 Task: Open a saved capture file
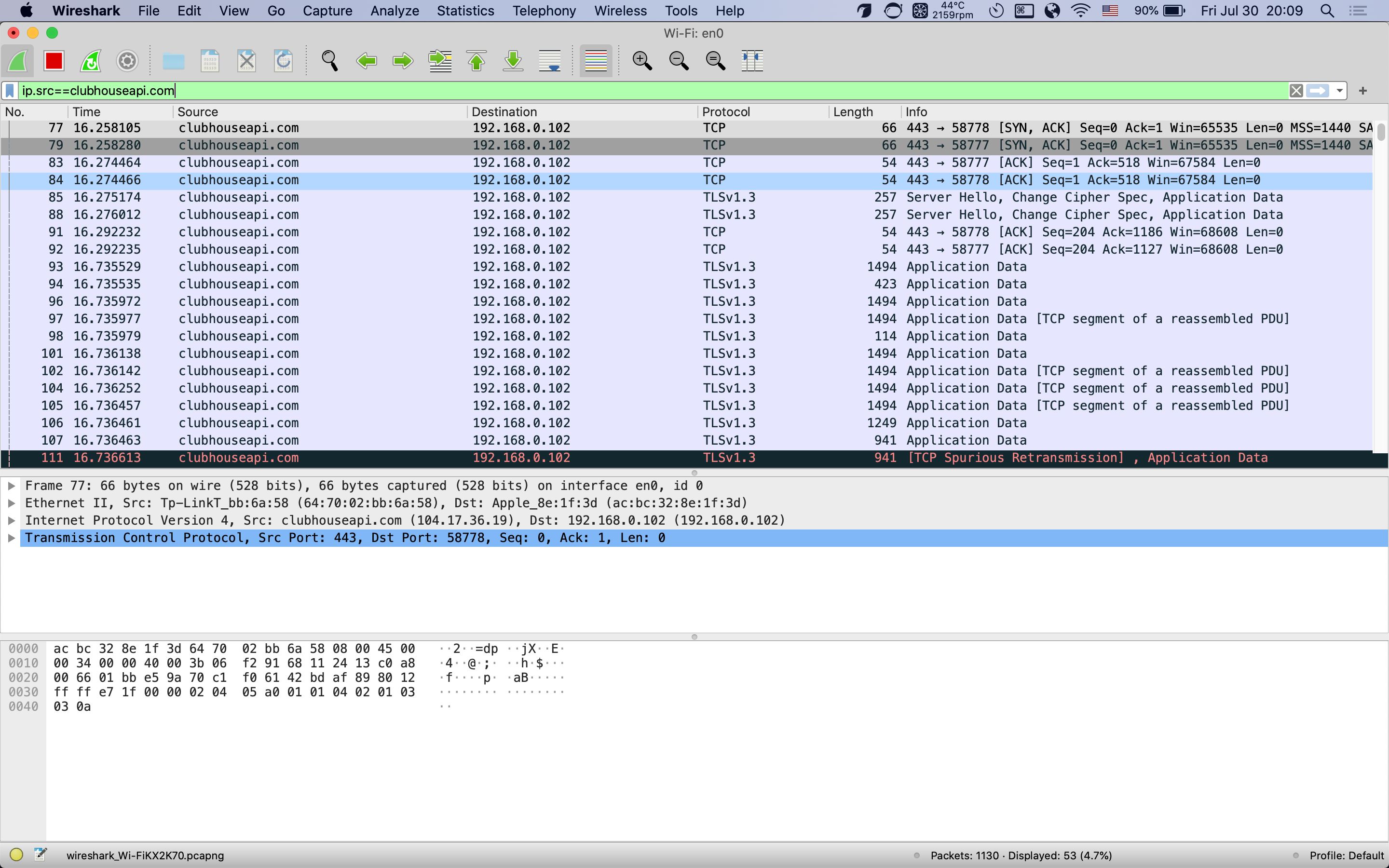(173, 60)
